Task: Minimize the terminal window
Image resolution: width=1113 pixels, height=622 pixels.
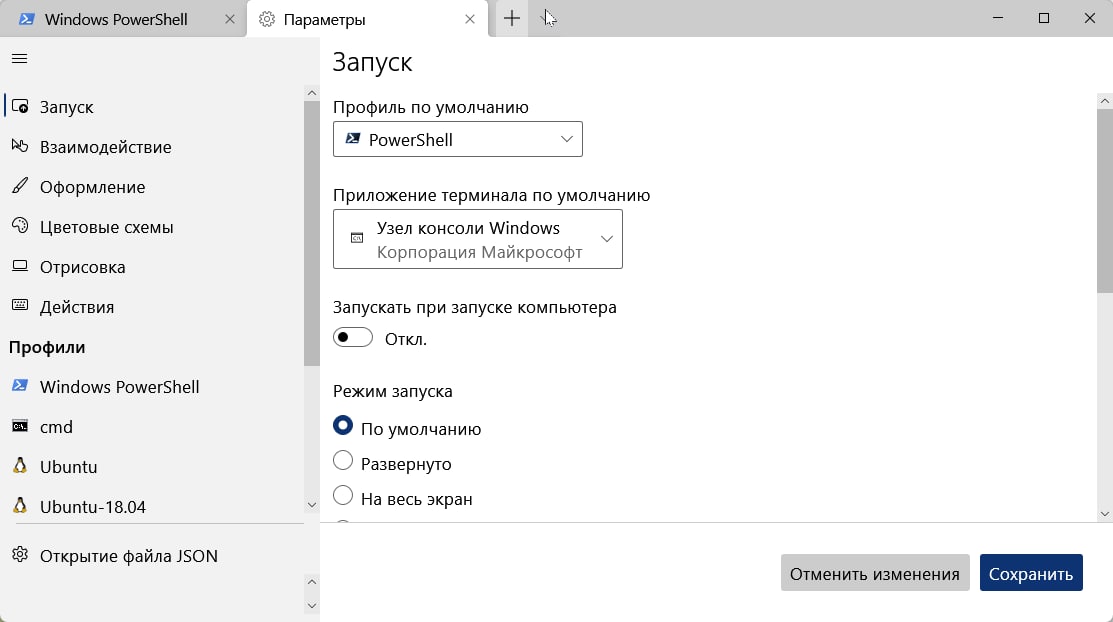Action: click(x=998, y=18)
